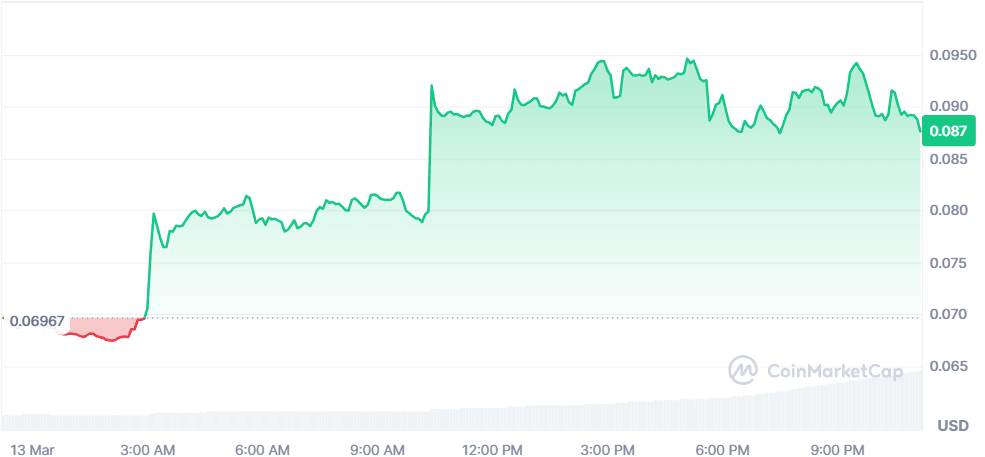Click the 3:00 AM time axis label

pos(148,448)
